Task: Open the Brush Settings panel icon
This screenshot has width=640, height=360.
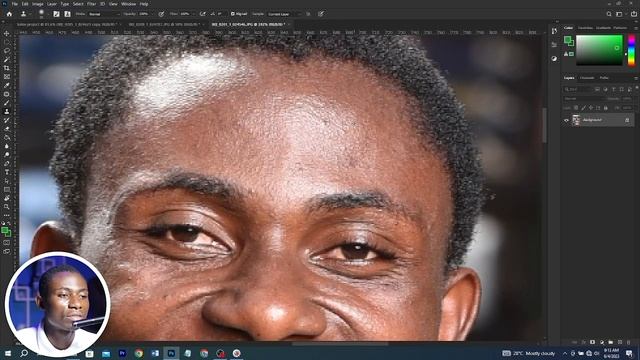Action: tap(56, 14)
